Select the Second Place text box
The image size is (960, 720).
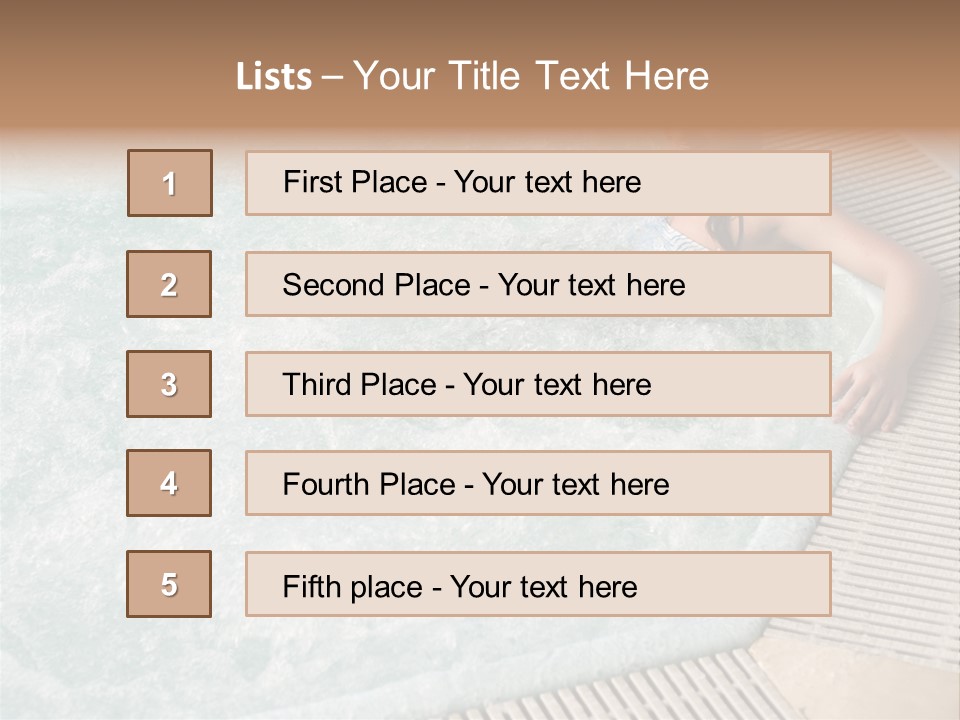click(x=538, y=284)
